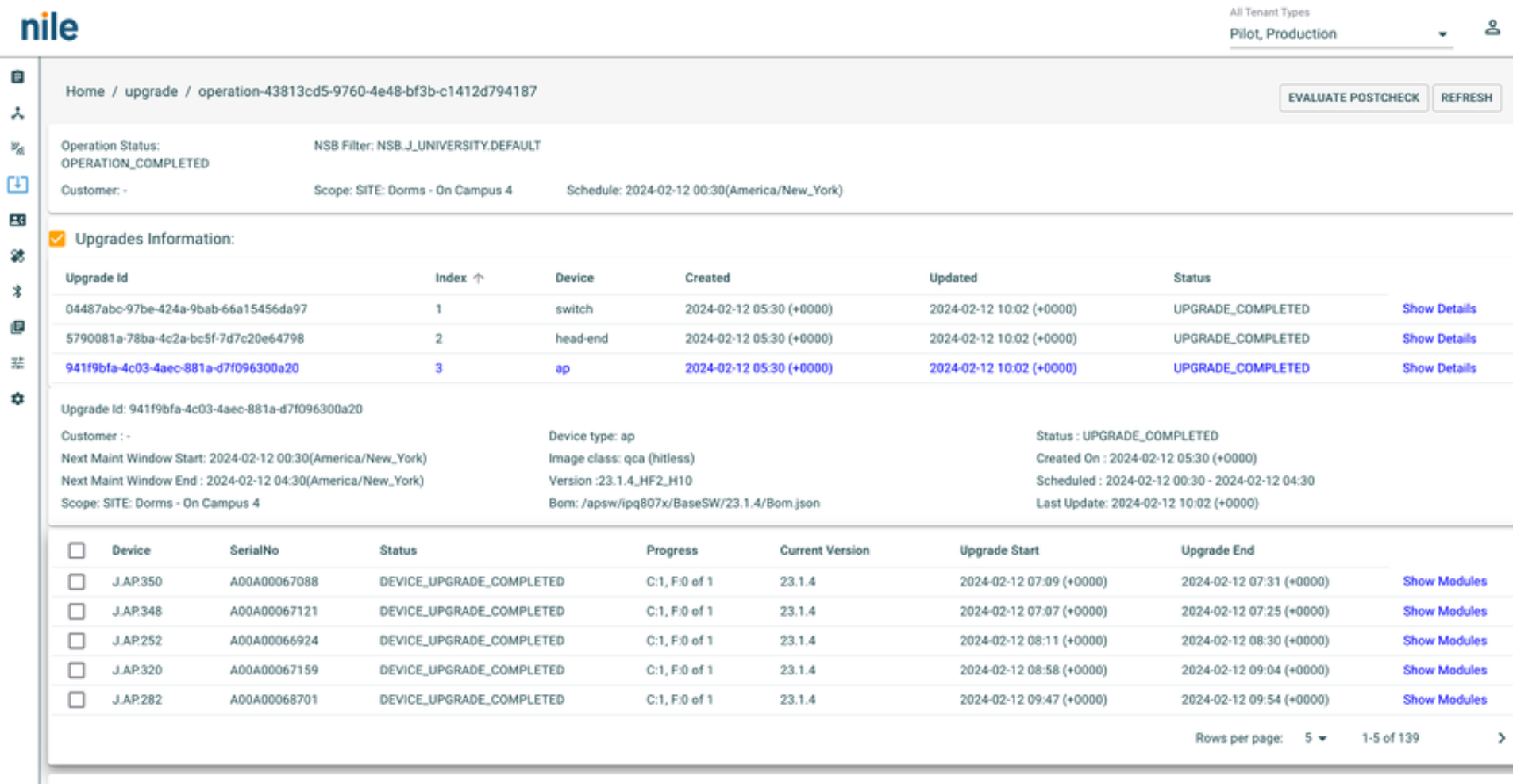Open the Bluetooth icon in the sidebar
Viewport: 1513px width, 784px height.
pyautogui.click(x=17, y=291)
